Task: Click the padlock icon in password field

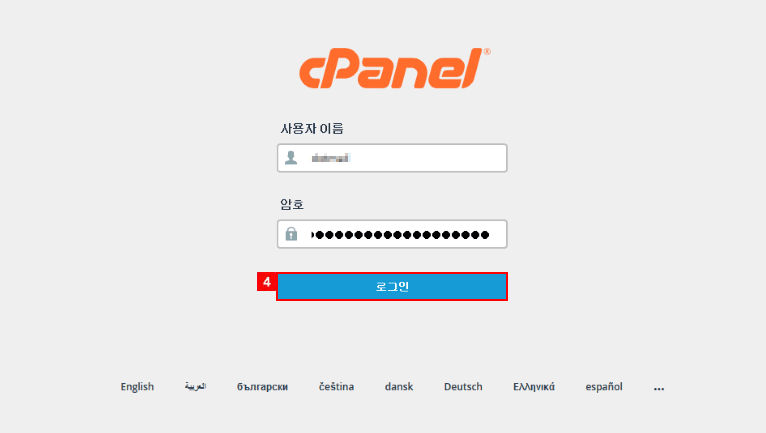Action: click(291, 234)
